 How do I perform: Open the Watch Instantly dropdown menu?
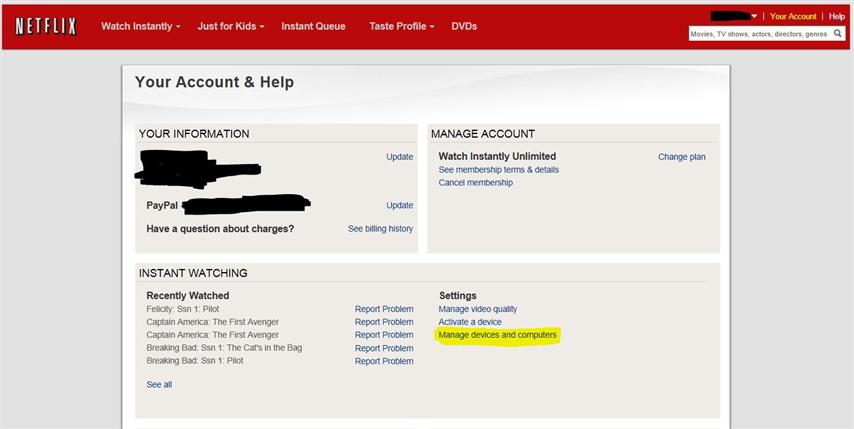141,26
